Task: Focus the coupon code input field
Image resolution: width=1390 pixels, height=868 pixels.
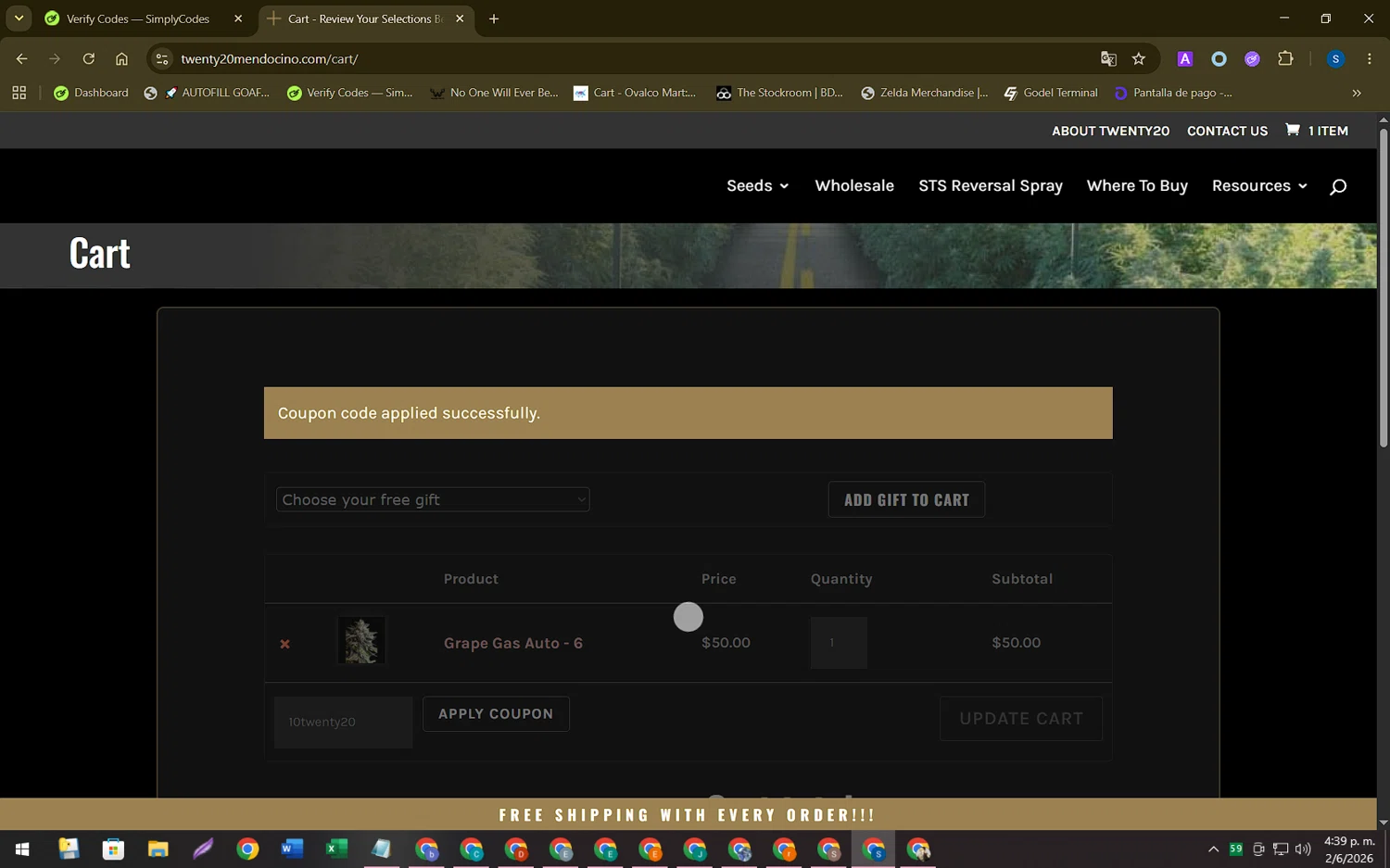Action: coord(343,722)
